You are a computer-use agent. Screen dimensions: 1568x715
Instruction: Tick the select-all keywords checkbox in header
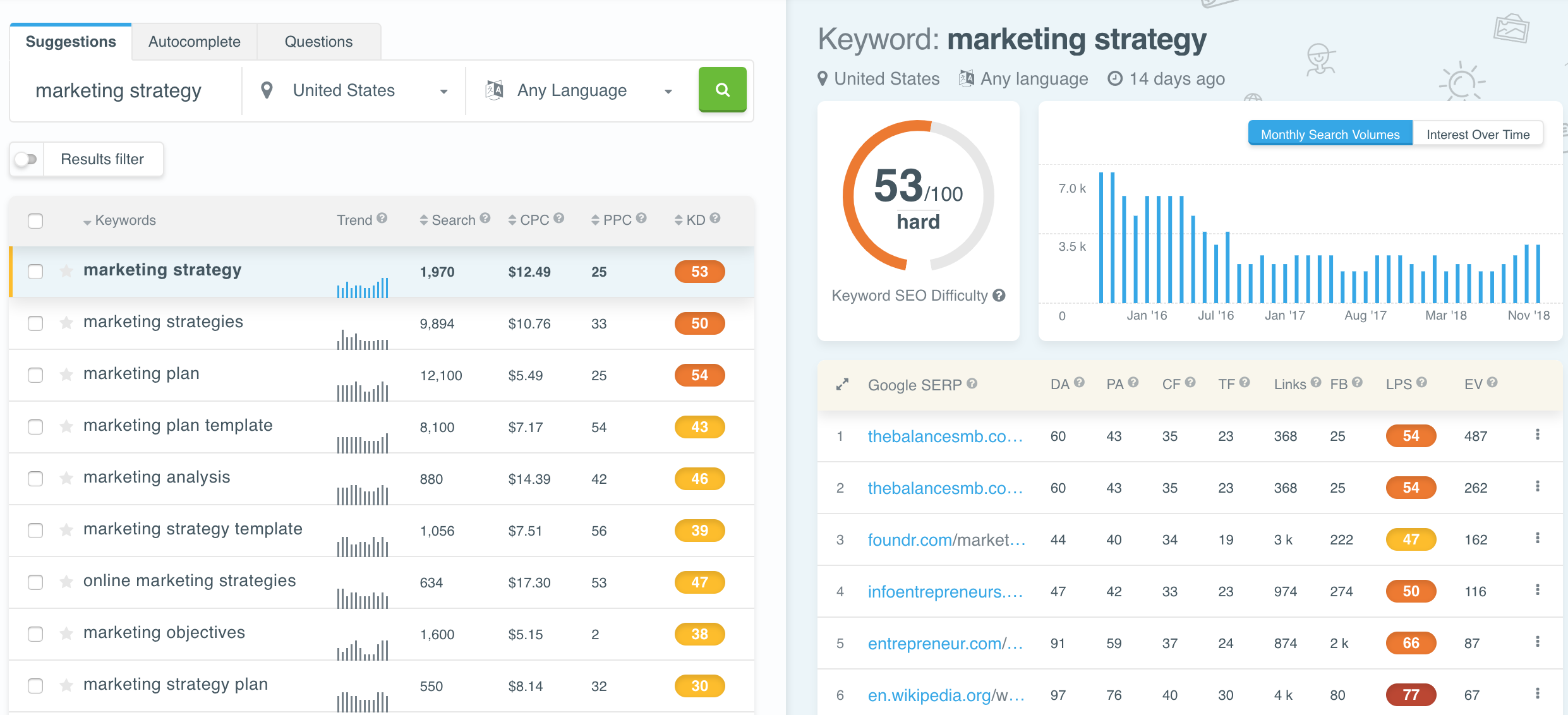point(35,221)
